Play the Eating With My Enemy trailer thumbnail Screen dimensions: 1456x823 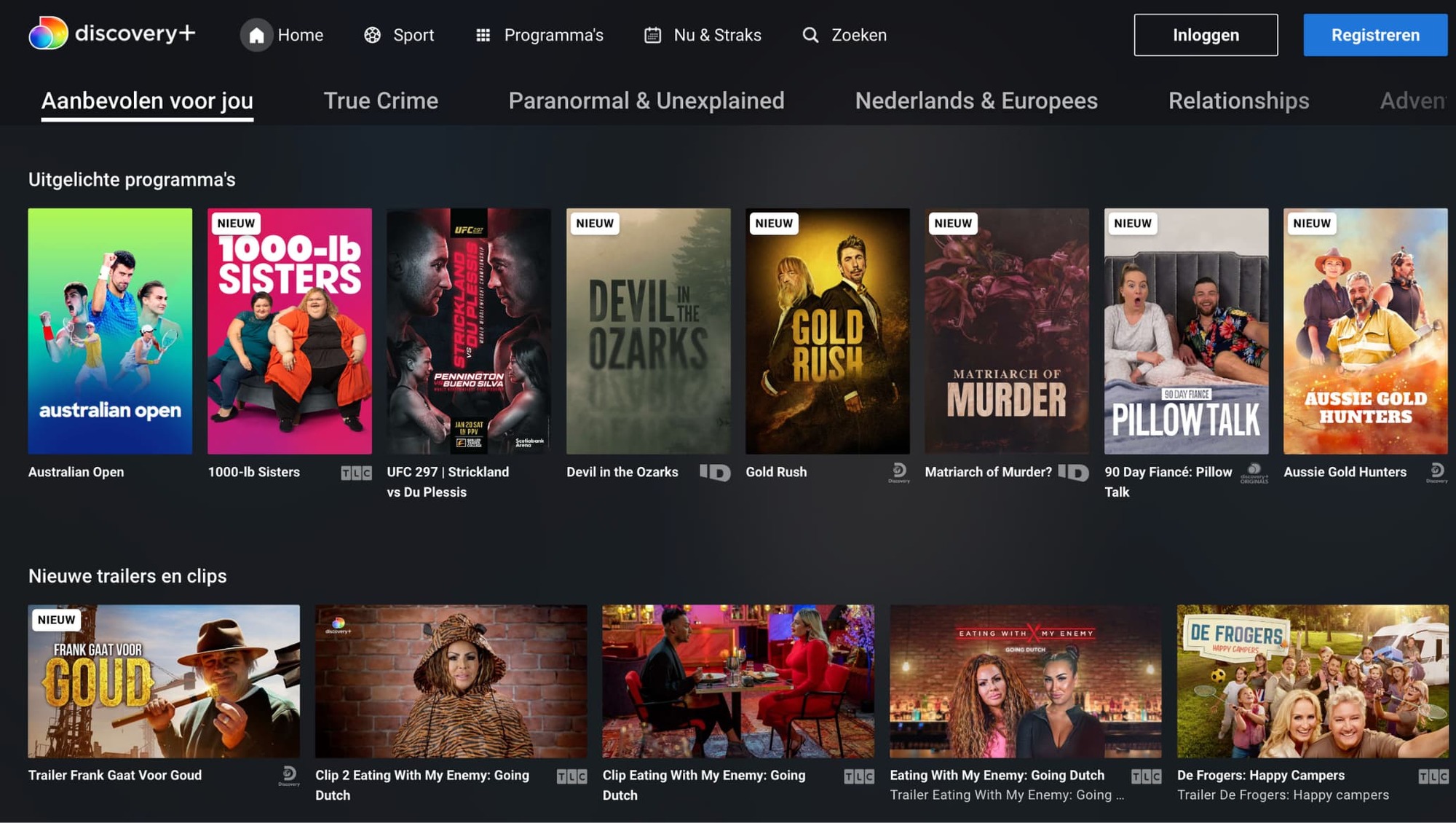click(1026, 681)
